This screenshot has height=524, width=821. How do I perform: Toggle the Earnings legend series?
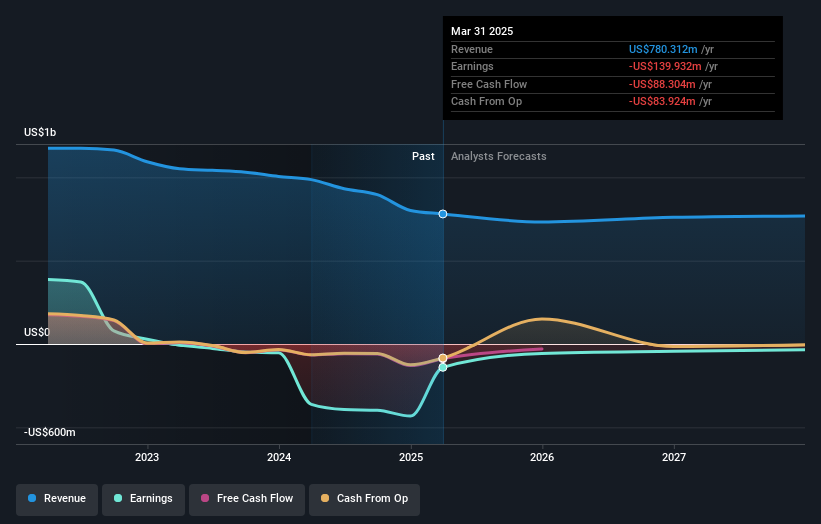point(143,499)
